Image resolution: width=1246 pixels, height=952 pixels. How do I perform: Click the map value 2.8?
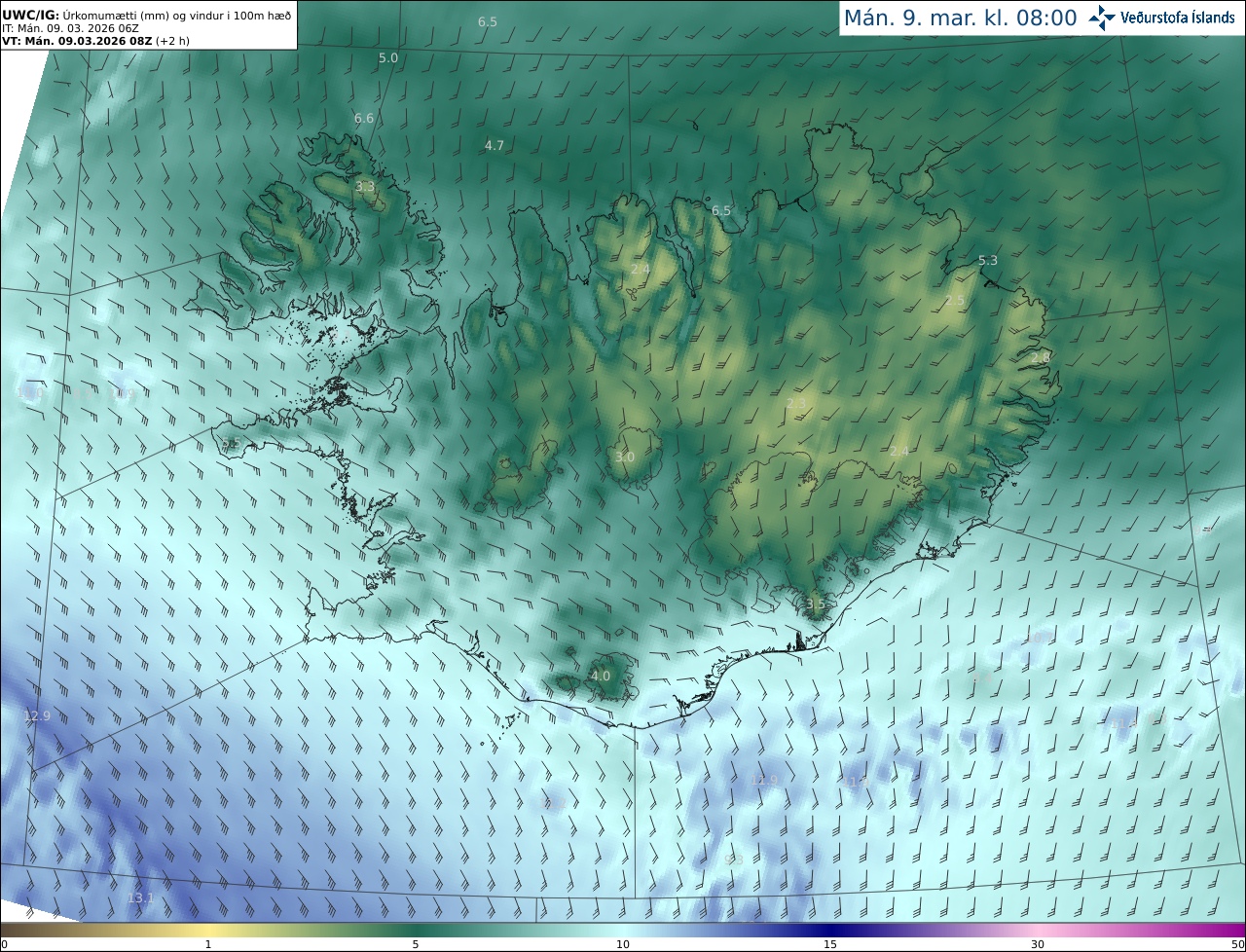point(1041,358)
